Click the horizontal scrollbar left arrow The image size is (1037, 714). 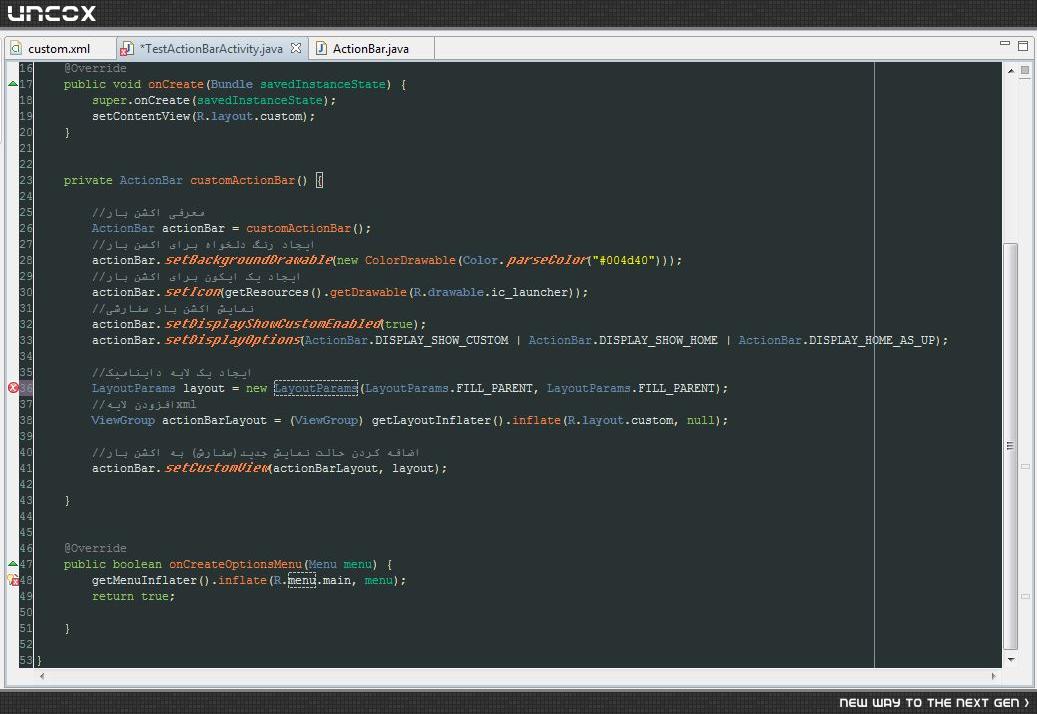point(42,676)
